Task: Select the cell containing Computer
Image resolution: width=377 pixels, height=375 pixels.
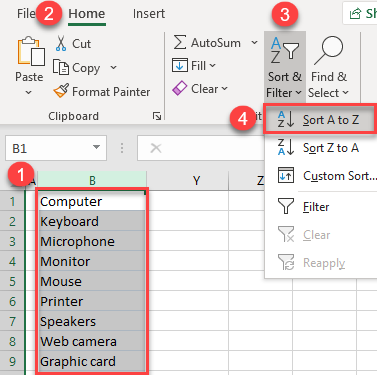Action: pos(92,201)
